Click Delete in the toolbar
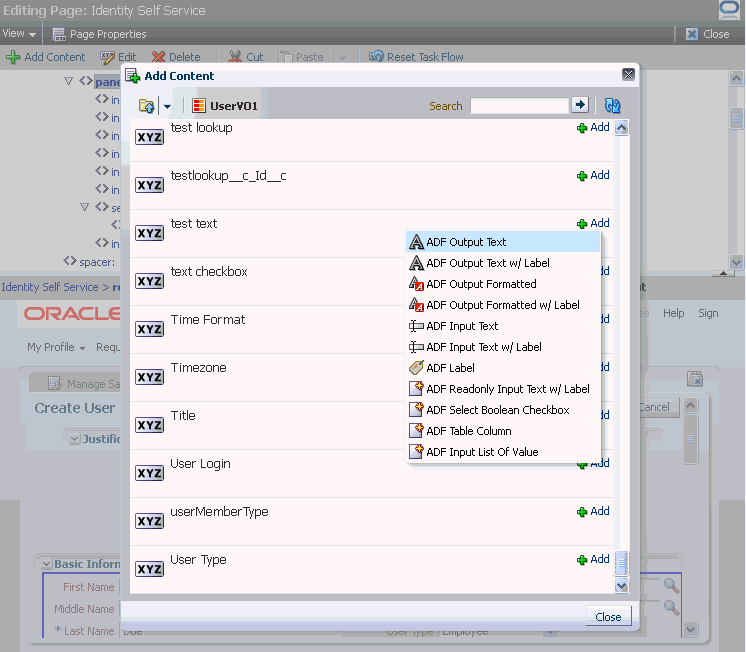The width and height of the screenshot is (746, 652). click(x=176, y=57)
